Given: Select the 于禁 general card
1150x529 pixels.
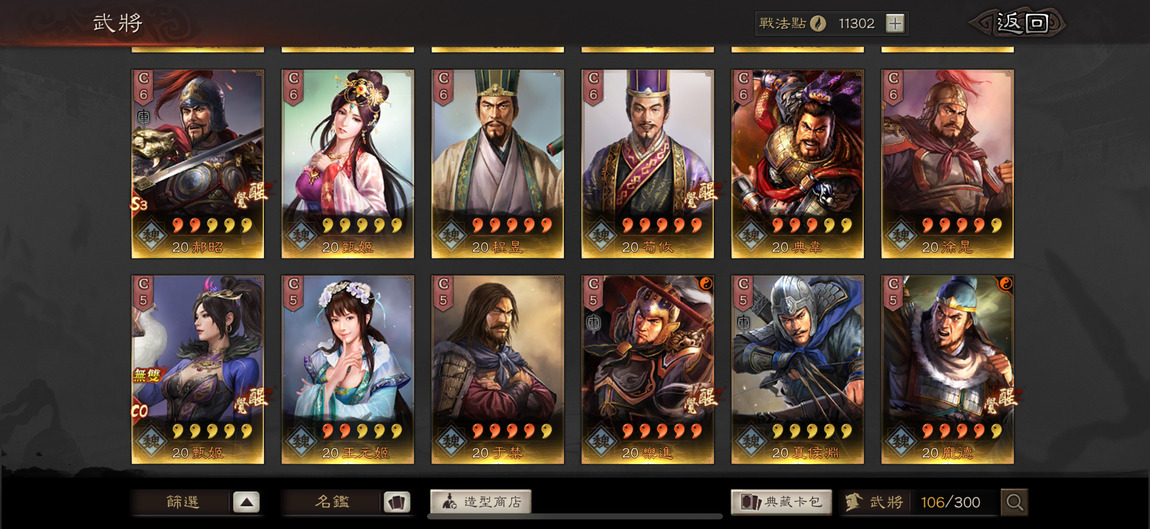Looking at the screenshot, I should (x=497, y=369).
